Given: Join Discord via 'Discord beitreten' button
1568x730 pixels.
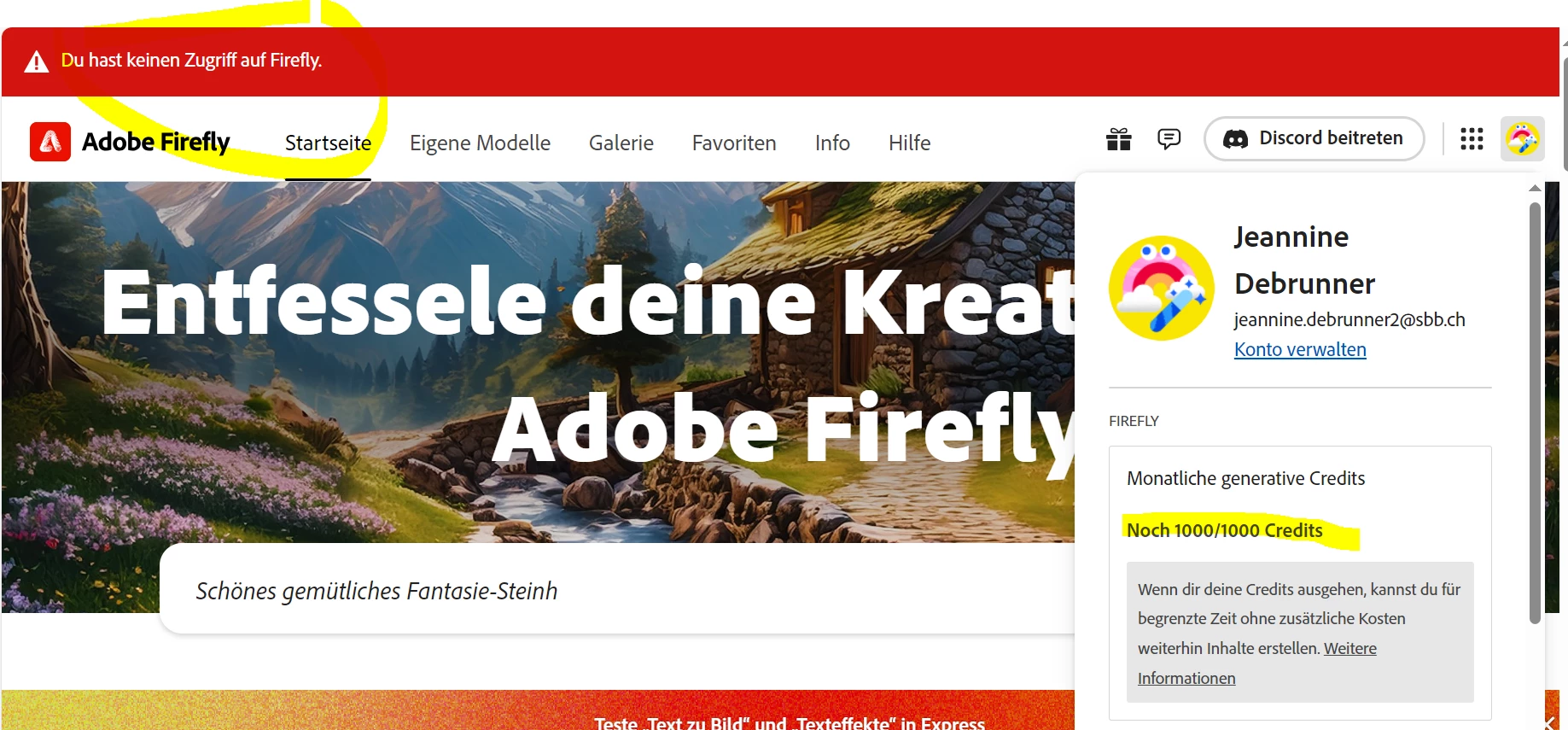Looking at the screenshot, I should pos(1314,138).
